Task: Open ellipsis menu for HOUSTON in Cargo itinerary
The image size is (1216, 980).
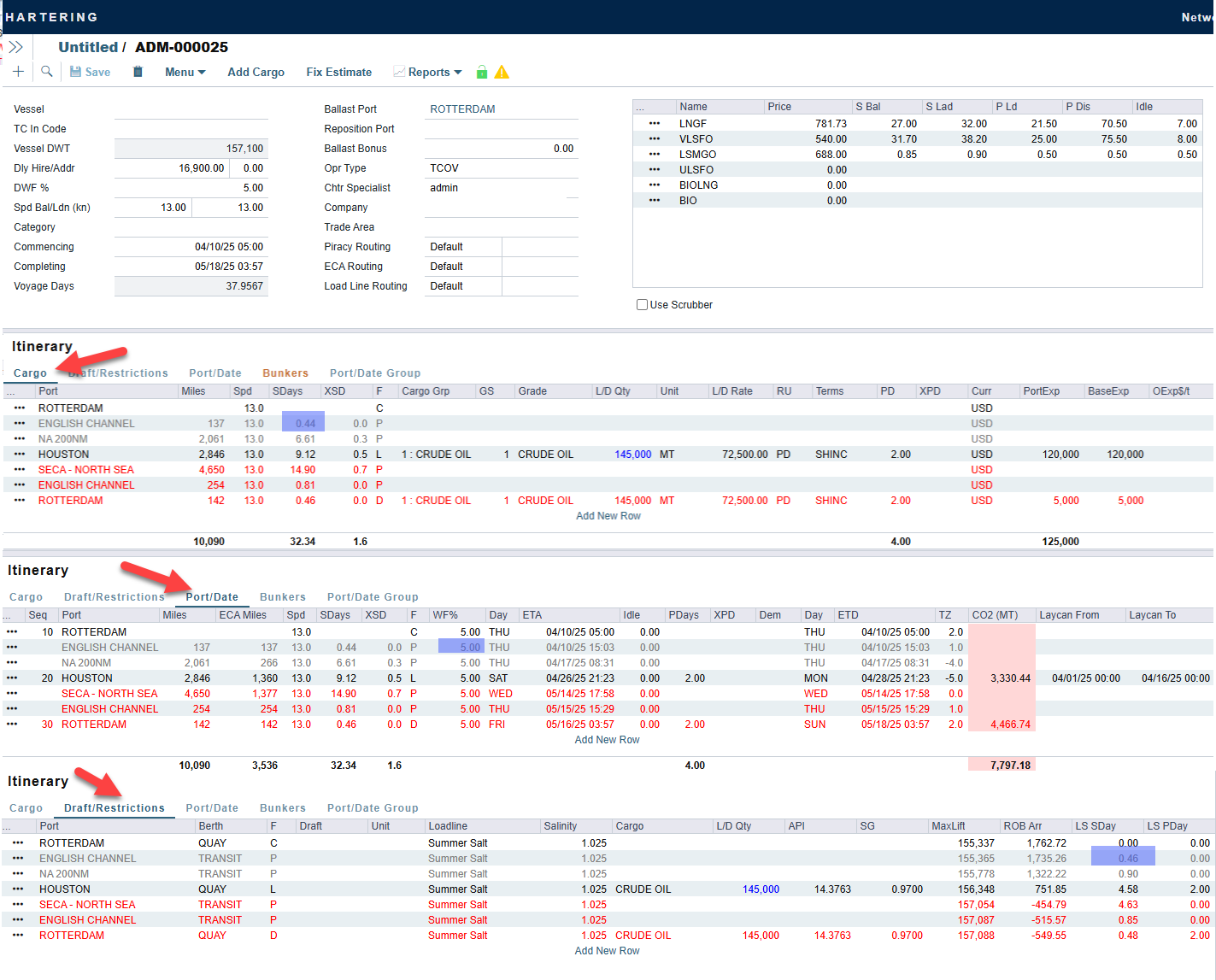Action: coord(20,455)
